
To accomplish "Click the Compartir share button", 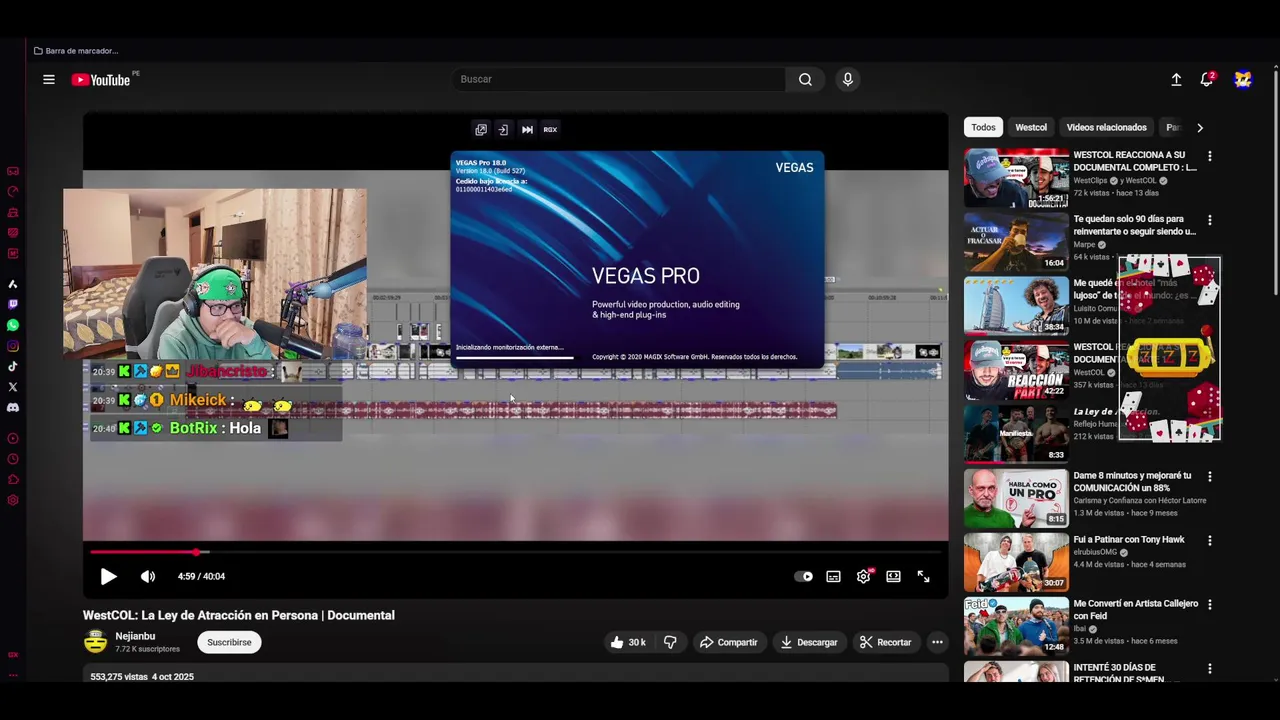I will click(x=728, y=642).
